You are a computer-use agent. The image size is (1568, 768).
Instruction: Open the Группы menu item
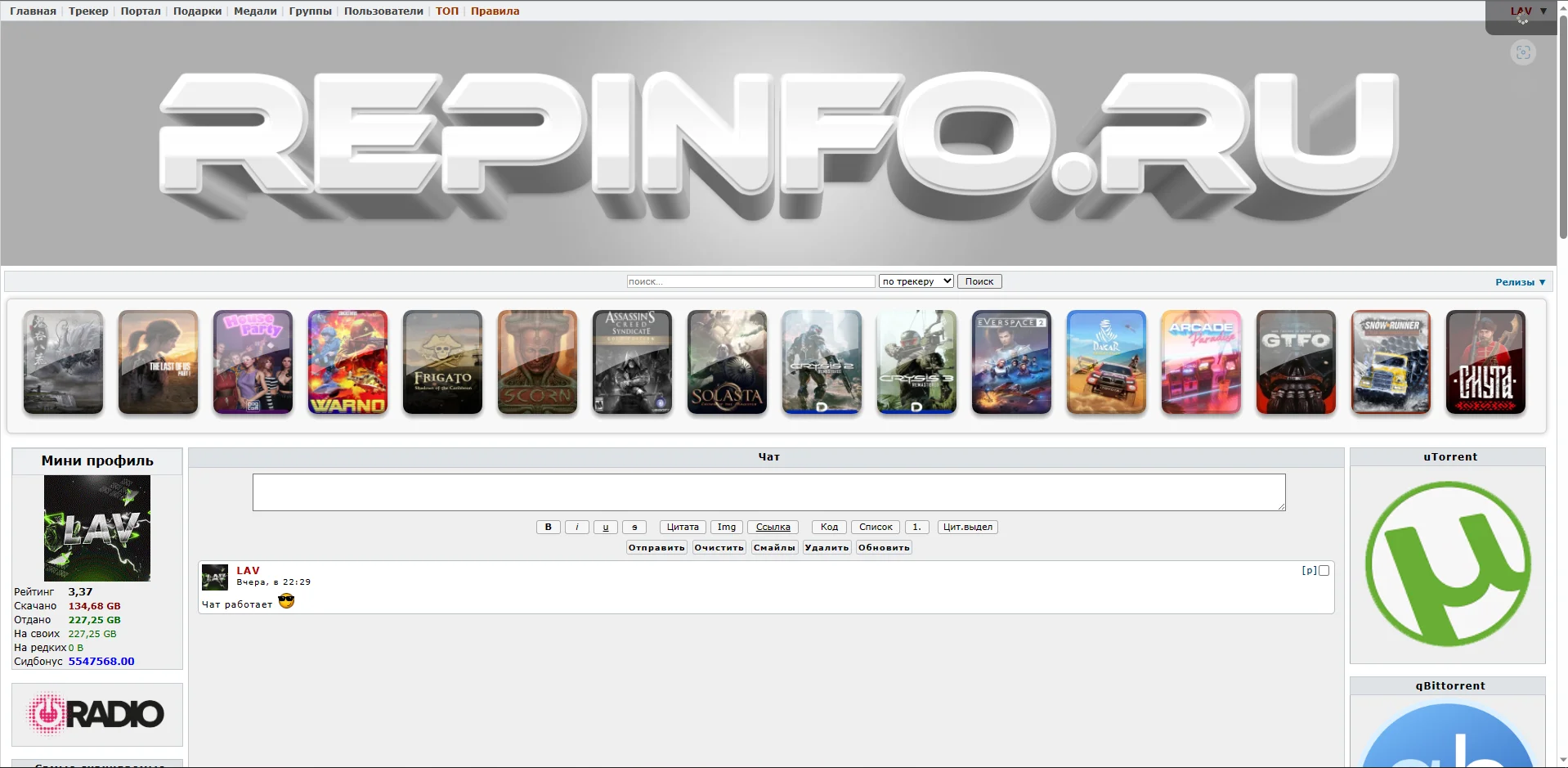[310, 11]
